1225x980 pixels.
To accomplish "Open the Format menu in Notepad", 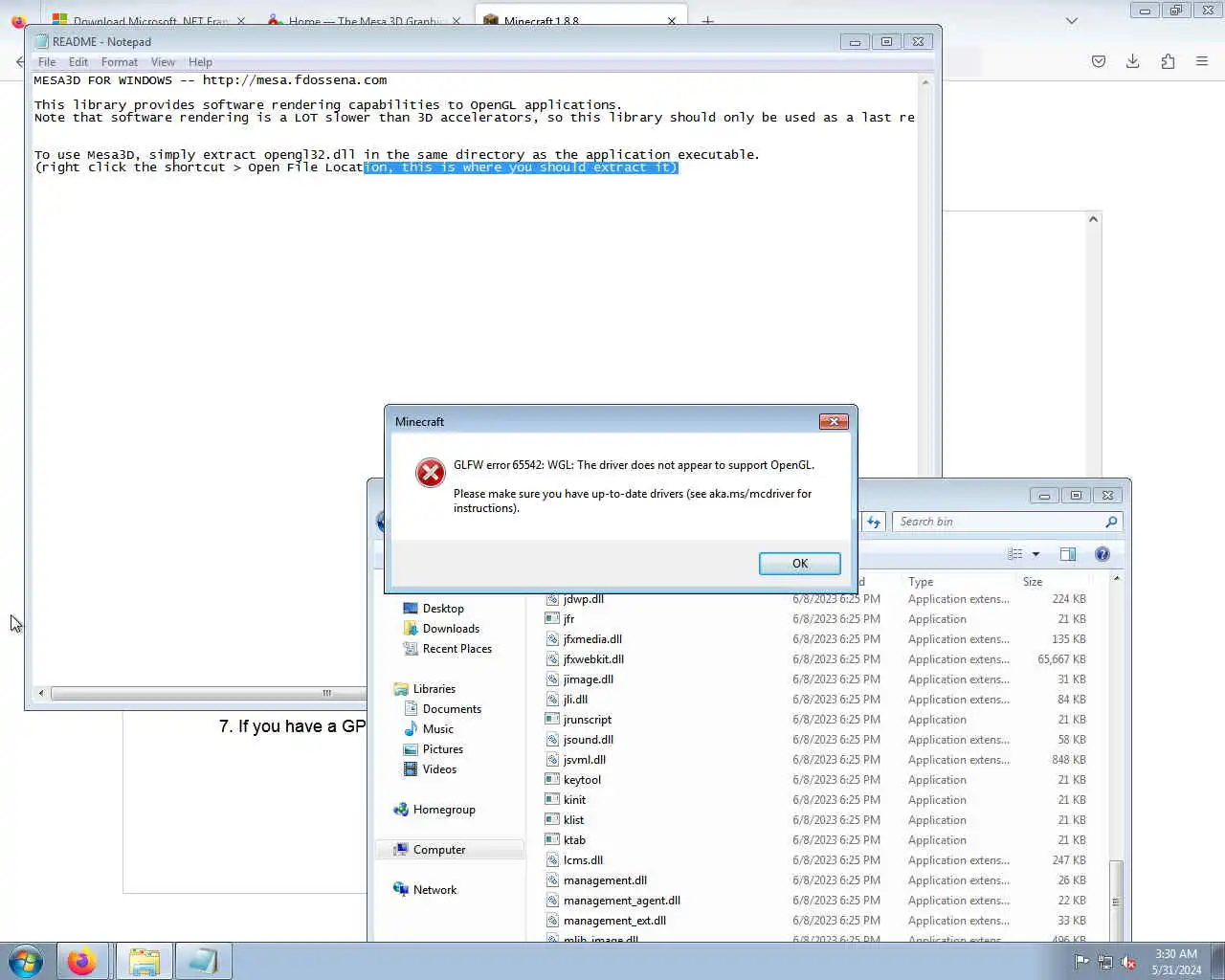I will pyautogui.click(x=120, y=62).
